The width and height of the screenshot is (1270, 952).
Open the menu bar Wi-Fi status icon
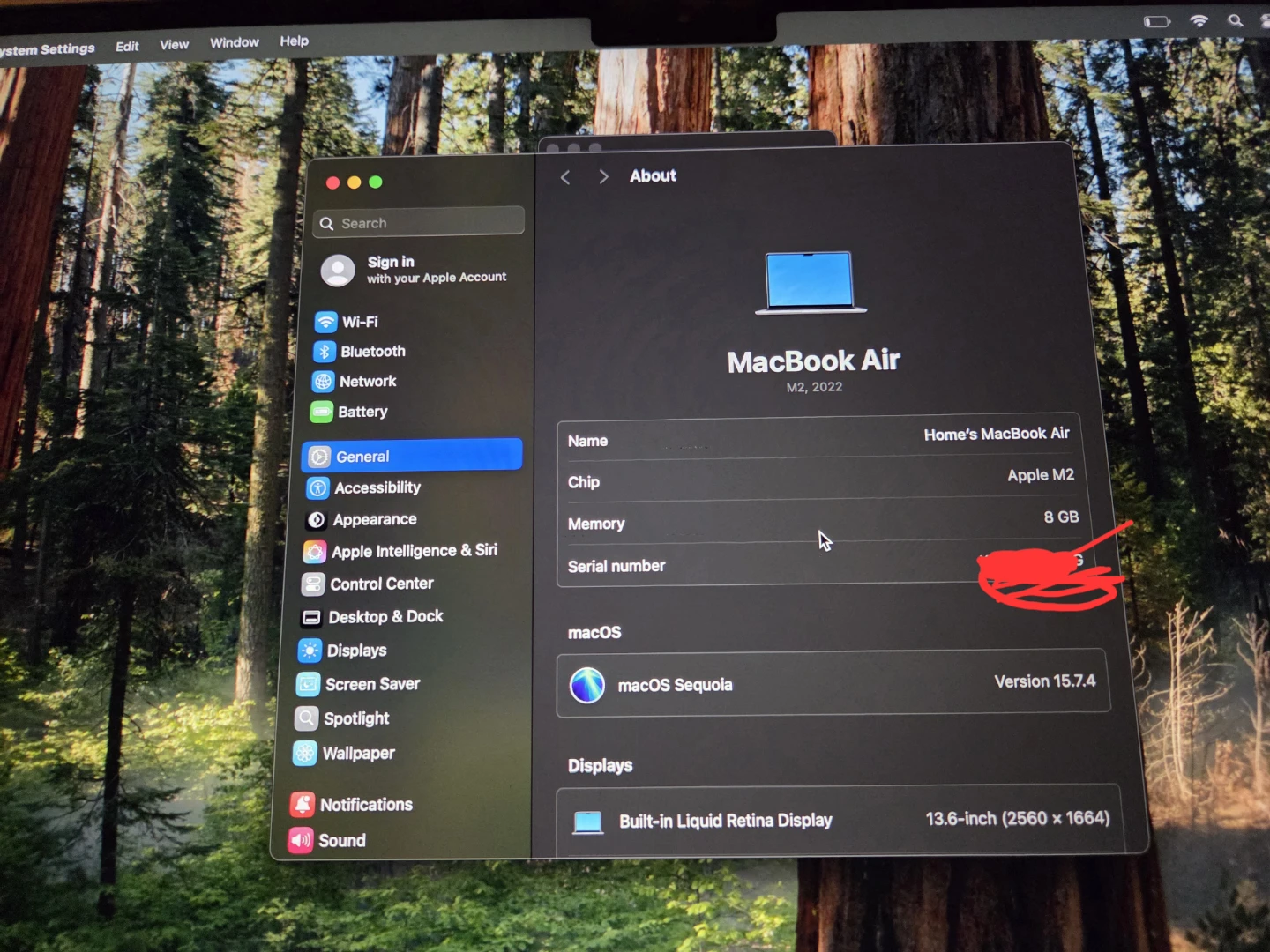click(x=1199, y=20)
